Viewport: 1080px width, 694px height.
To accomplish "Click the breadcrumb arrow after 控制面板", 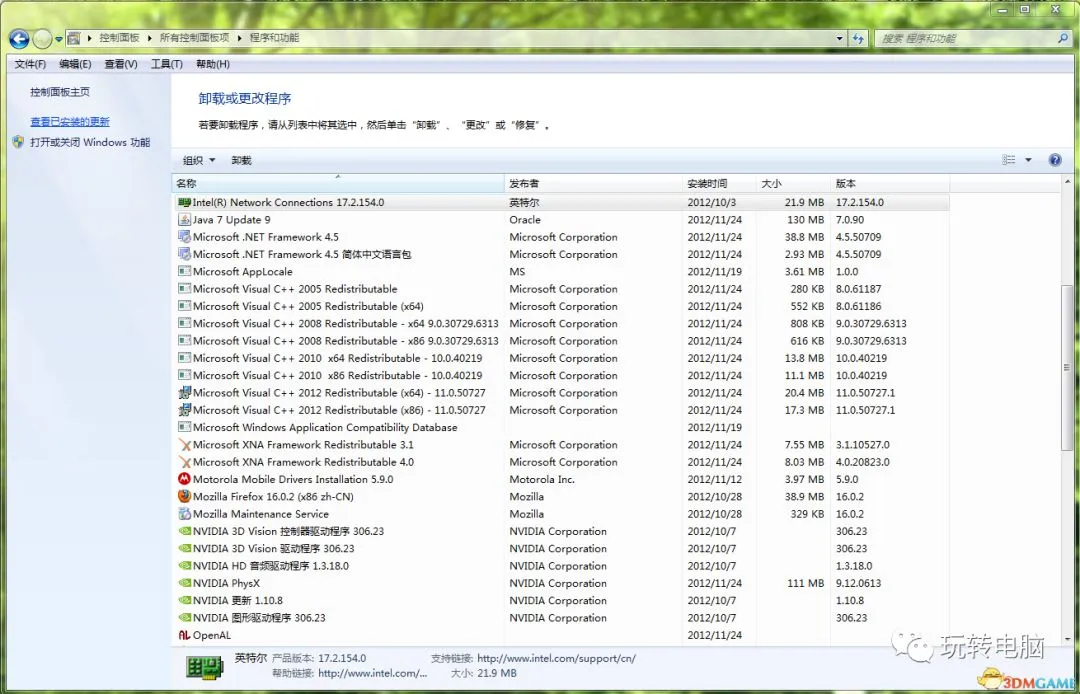I will point(150,38).
